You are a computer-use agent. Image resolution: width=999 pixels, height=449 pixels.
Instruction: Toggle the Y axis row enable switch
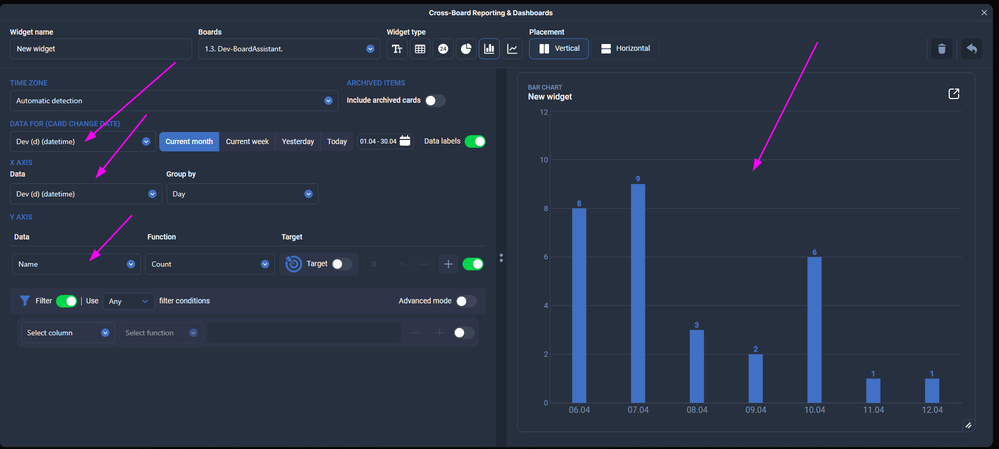point(473,264)
